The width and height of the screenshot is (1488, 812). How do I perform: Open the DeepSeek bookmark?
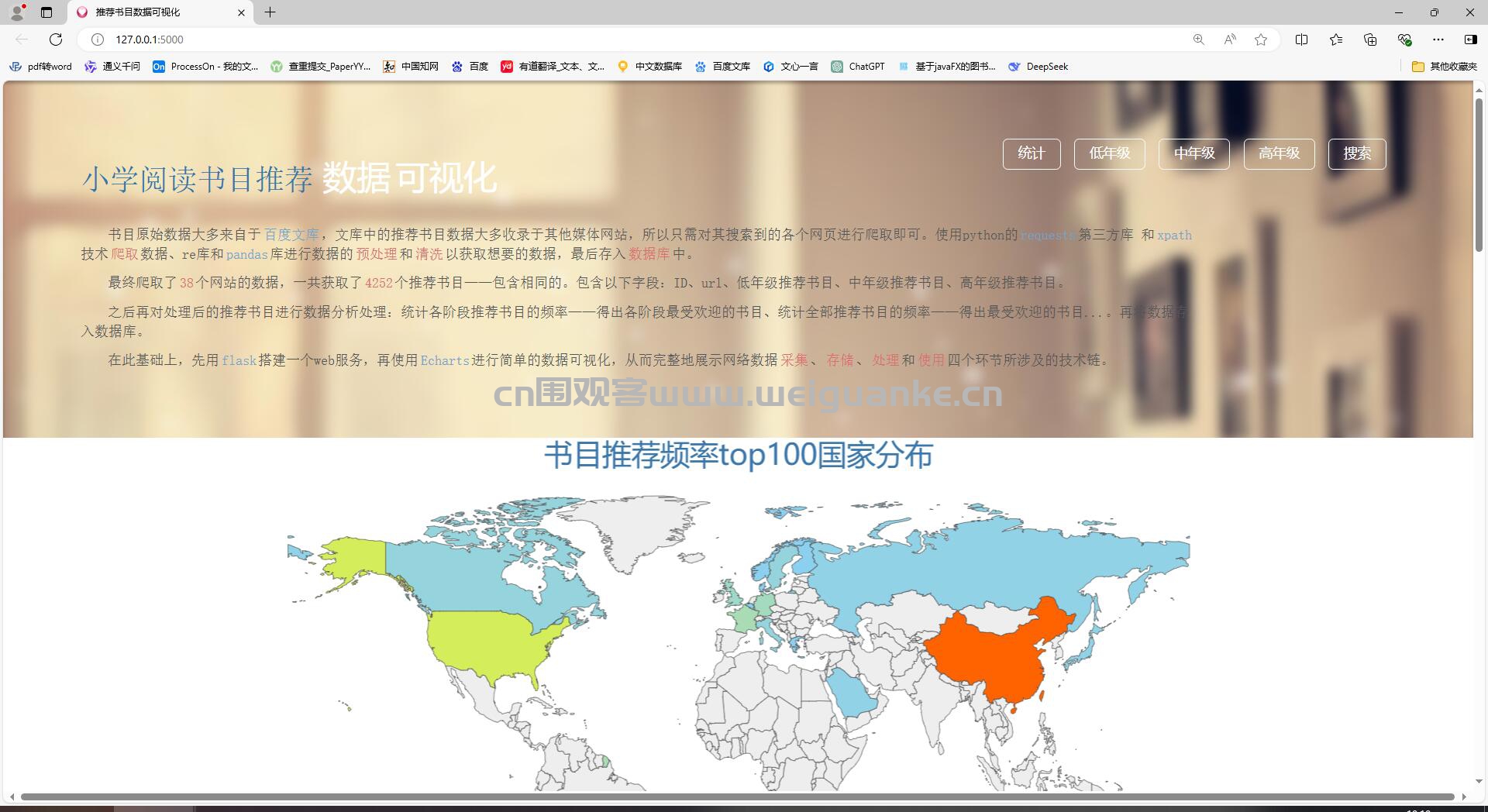pos(1038,67)
